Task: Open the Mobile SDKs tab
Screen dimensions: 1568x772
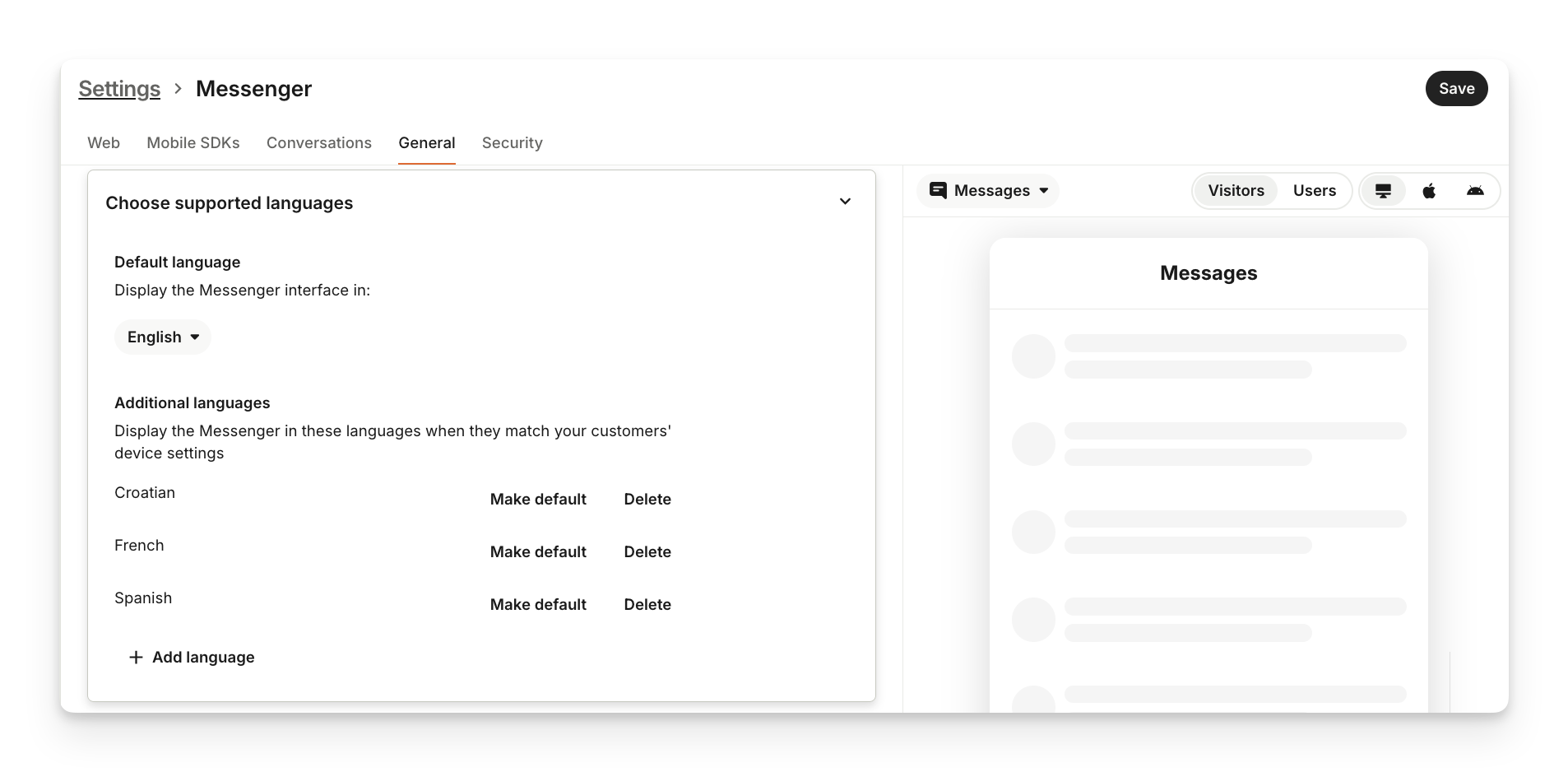Action: click(193, 143)
